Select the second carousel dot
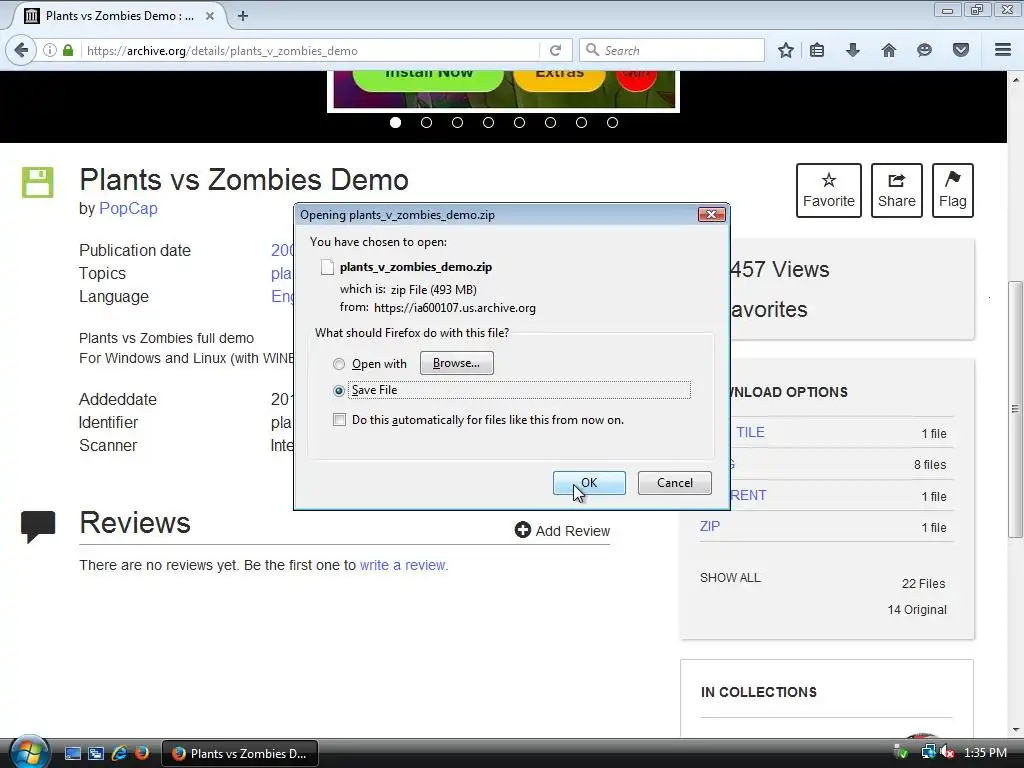 coord(426,122)
